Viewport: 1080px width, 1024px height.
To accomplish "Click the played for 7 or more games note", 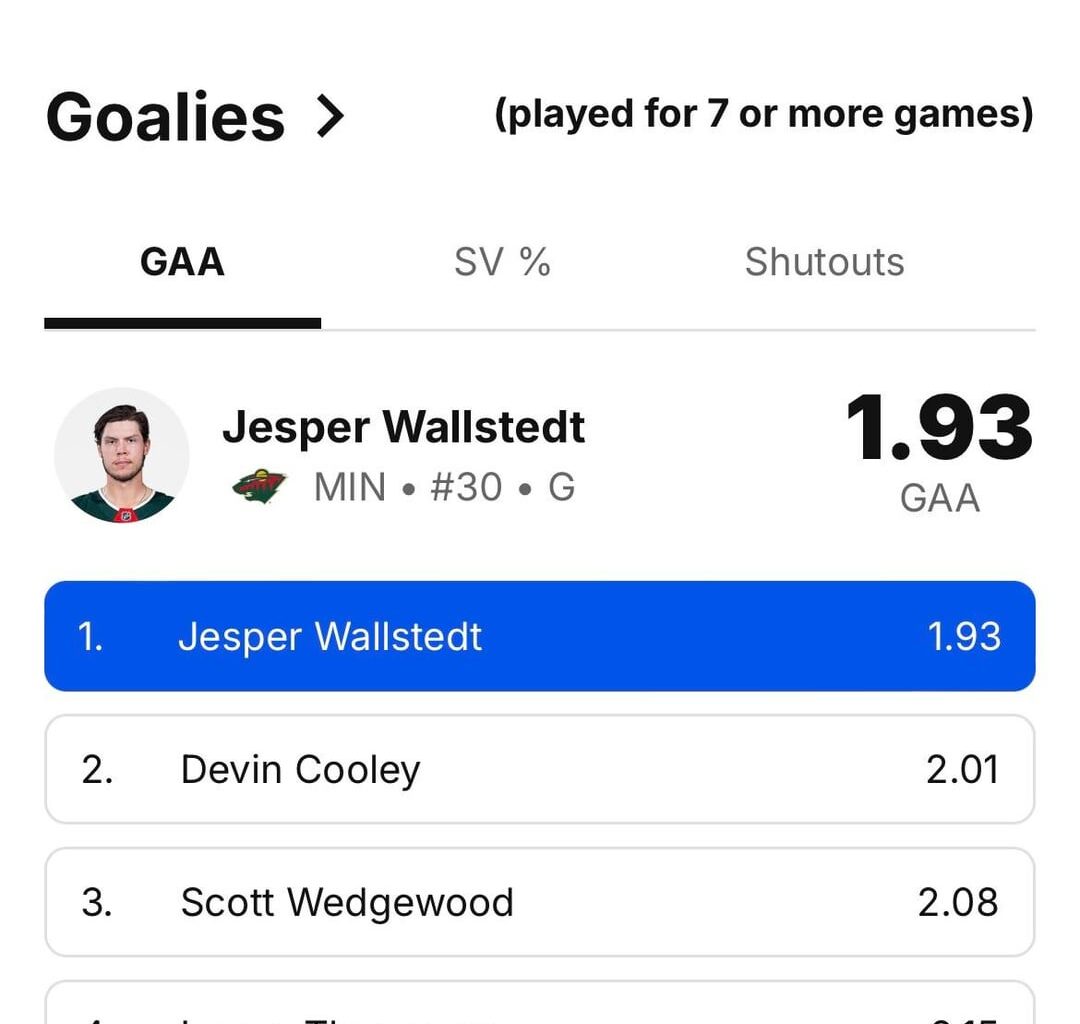I will click(764, 115).
